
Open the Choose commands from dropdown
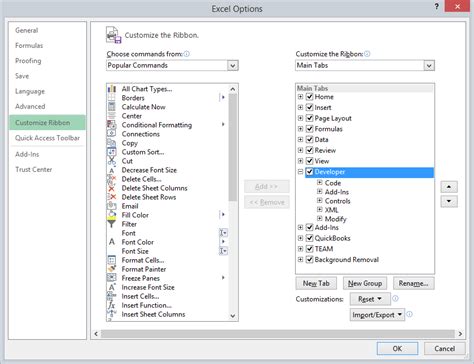232,65
